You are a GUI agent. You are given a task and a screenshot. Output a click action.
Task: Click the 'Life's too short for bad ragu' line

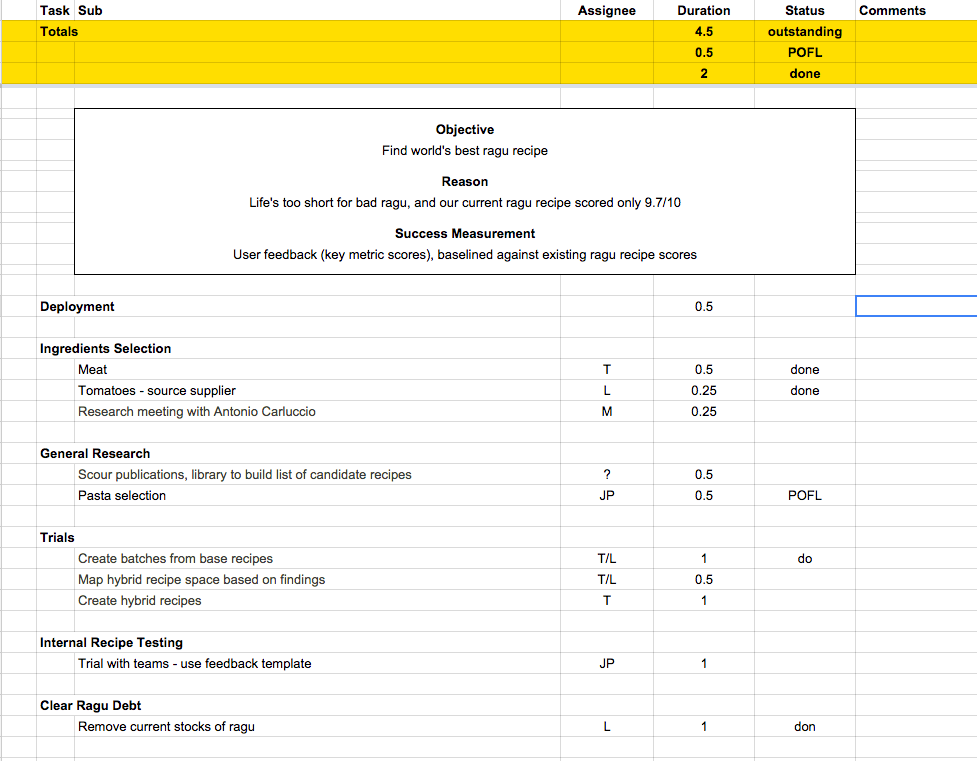click(x=465, y=203)
